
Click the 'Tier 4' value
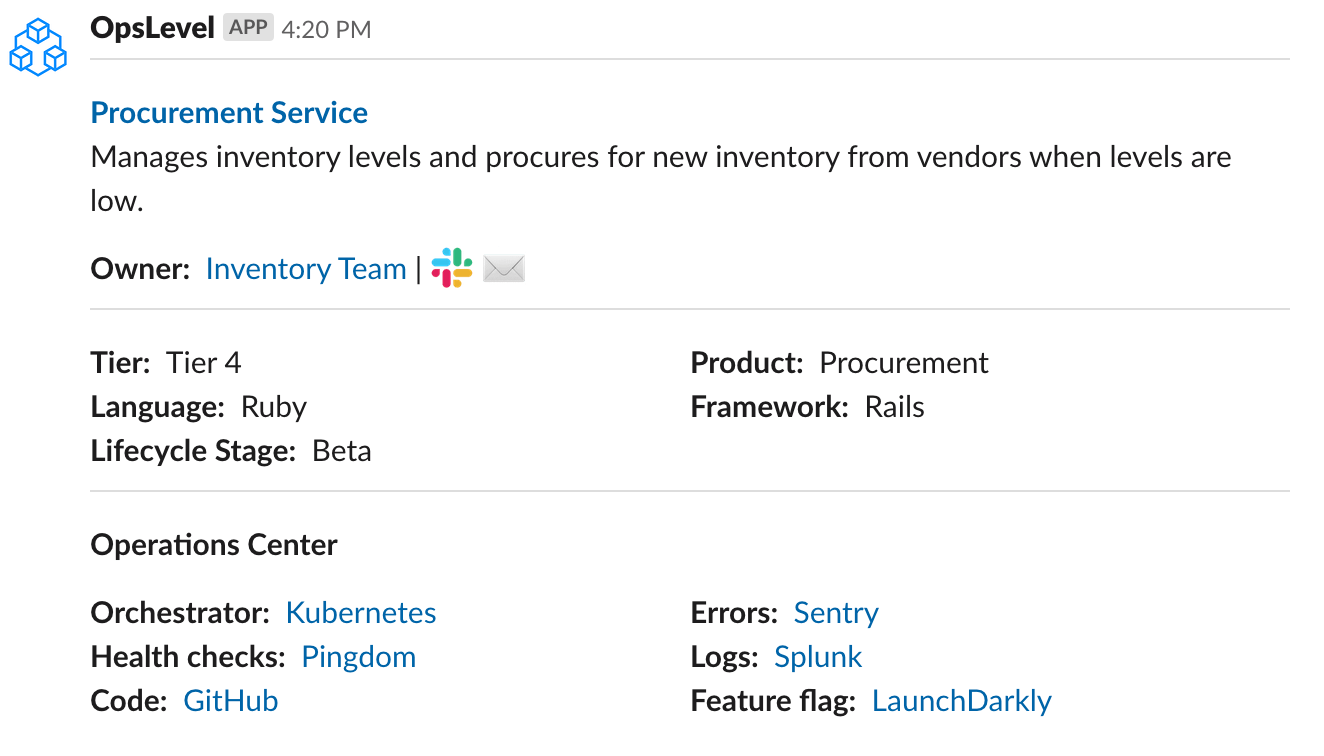coord(204,362)
